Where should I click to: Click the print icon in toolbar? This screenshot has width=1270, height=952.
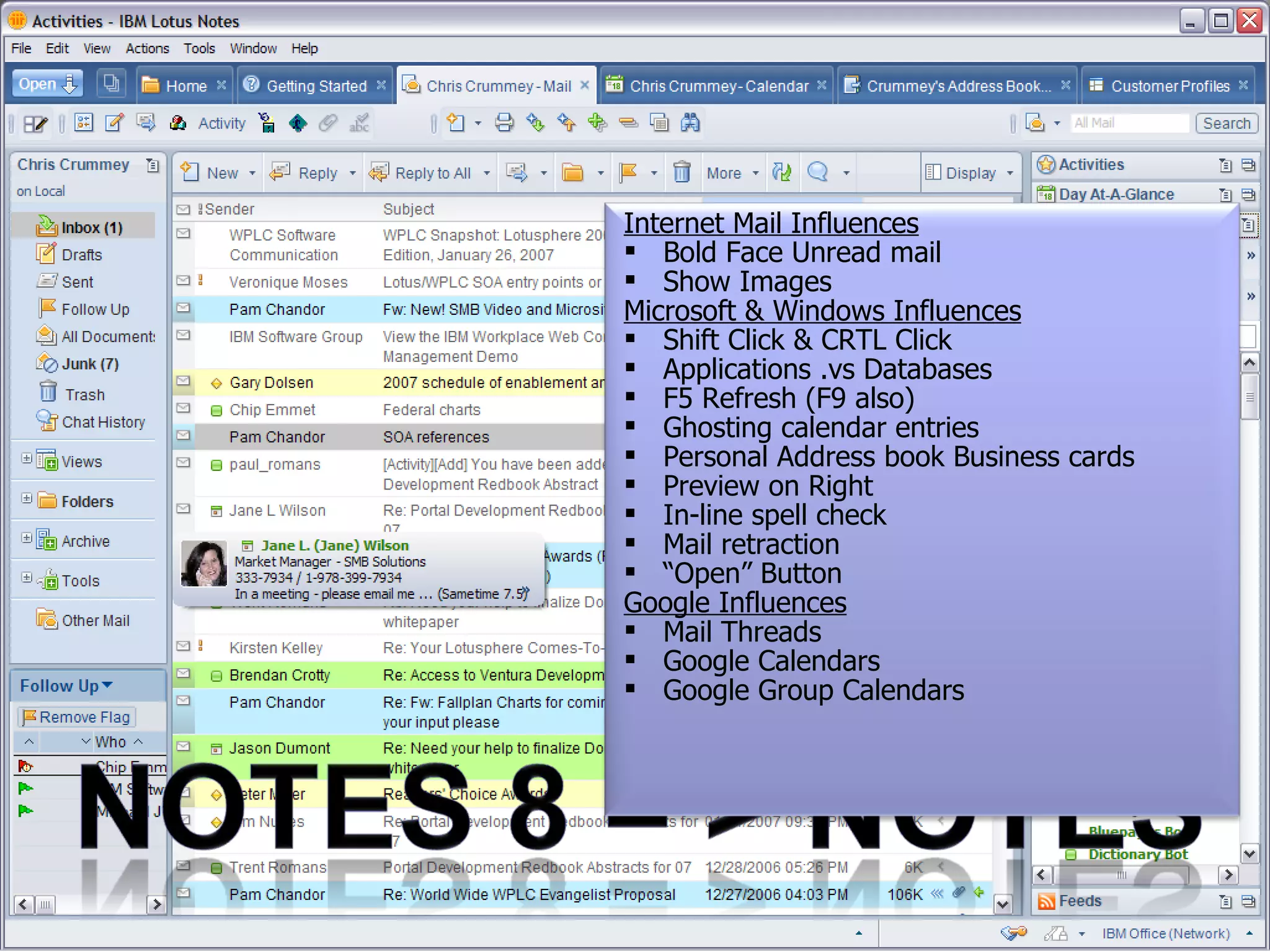click(504, 123)
